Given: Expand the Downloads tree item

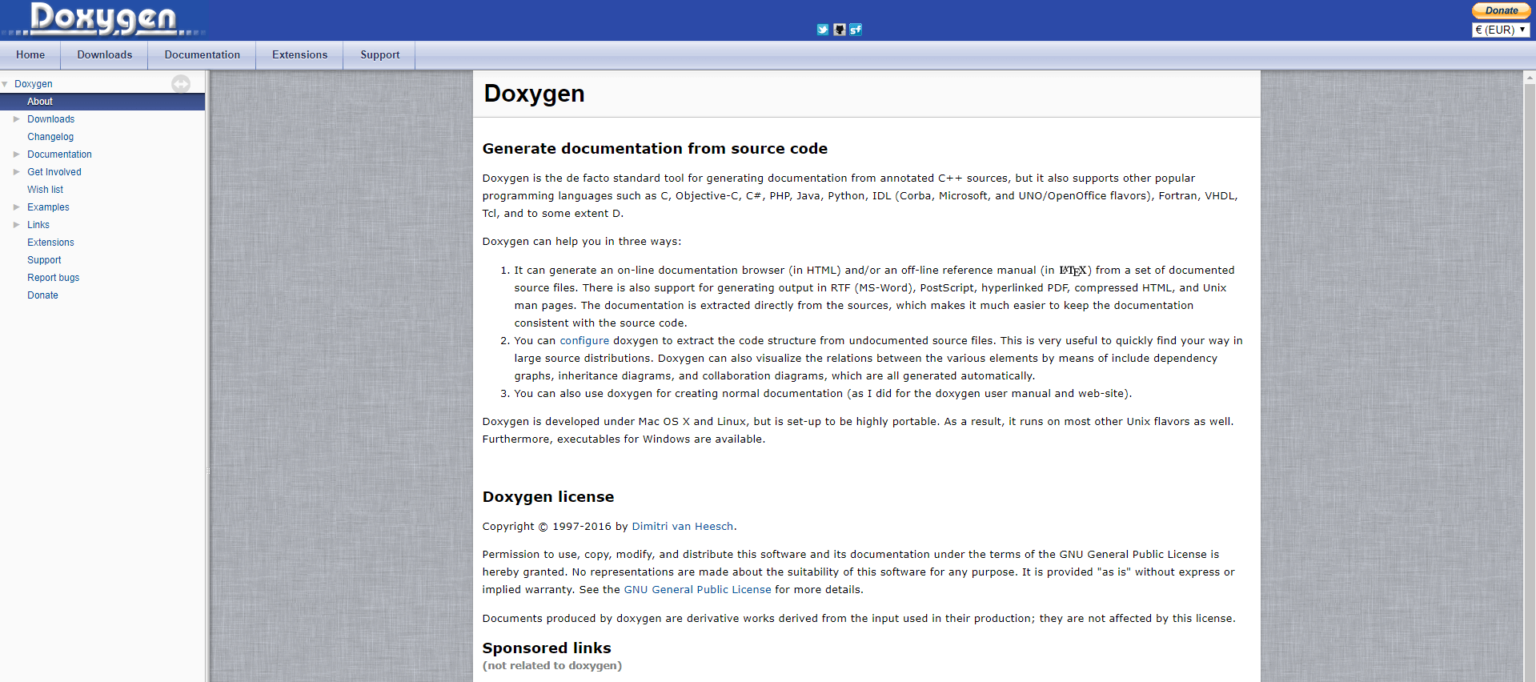Looking at the screenshot, I should pos(16,118).
